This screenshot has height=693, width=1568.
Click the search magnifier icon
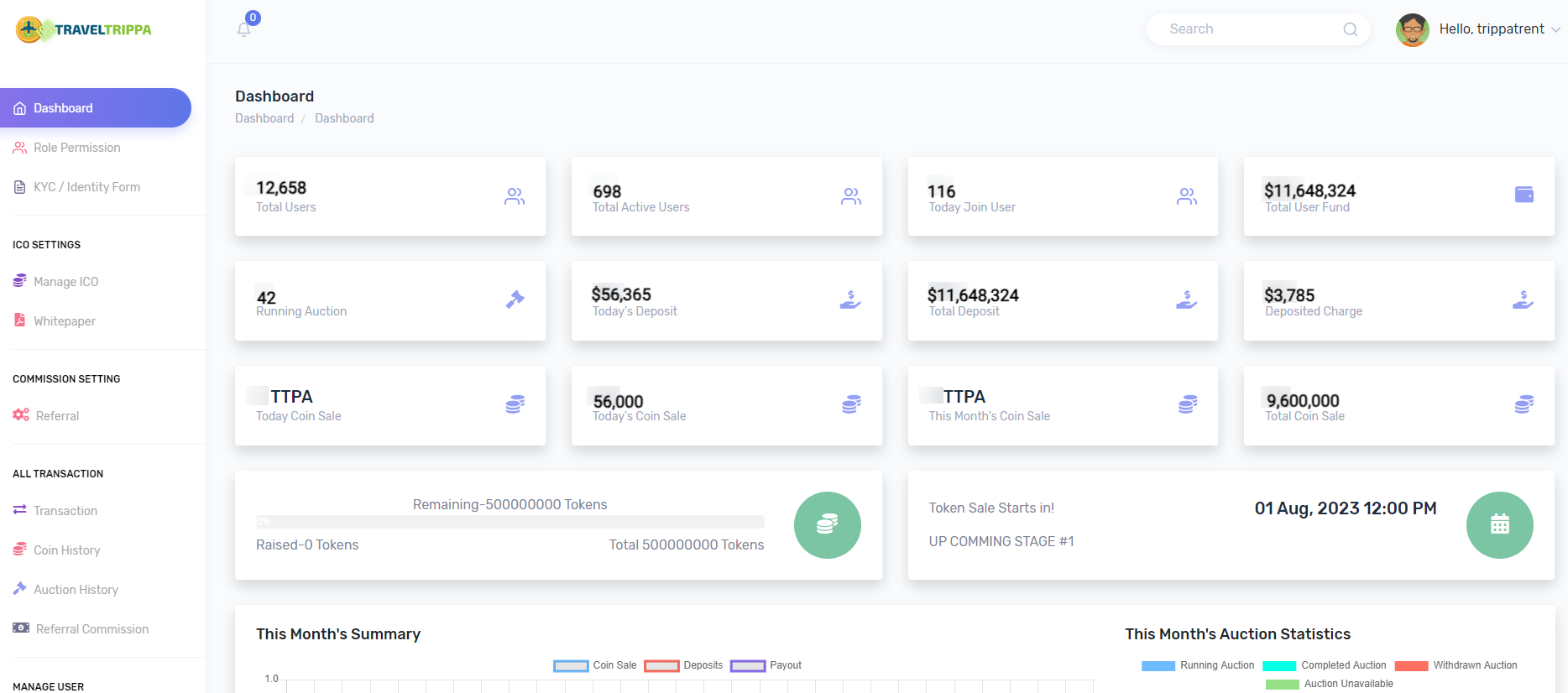click(1350, 29)
